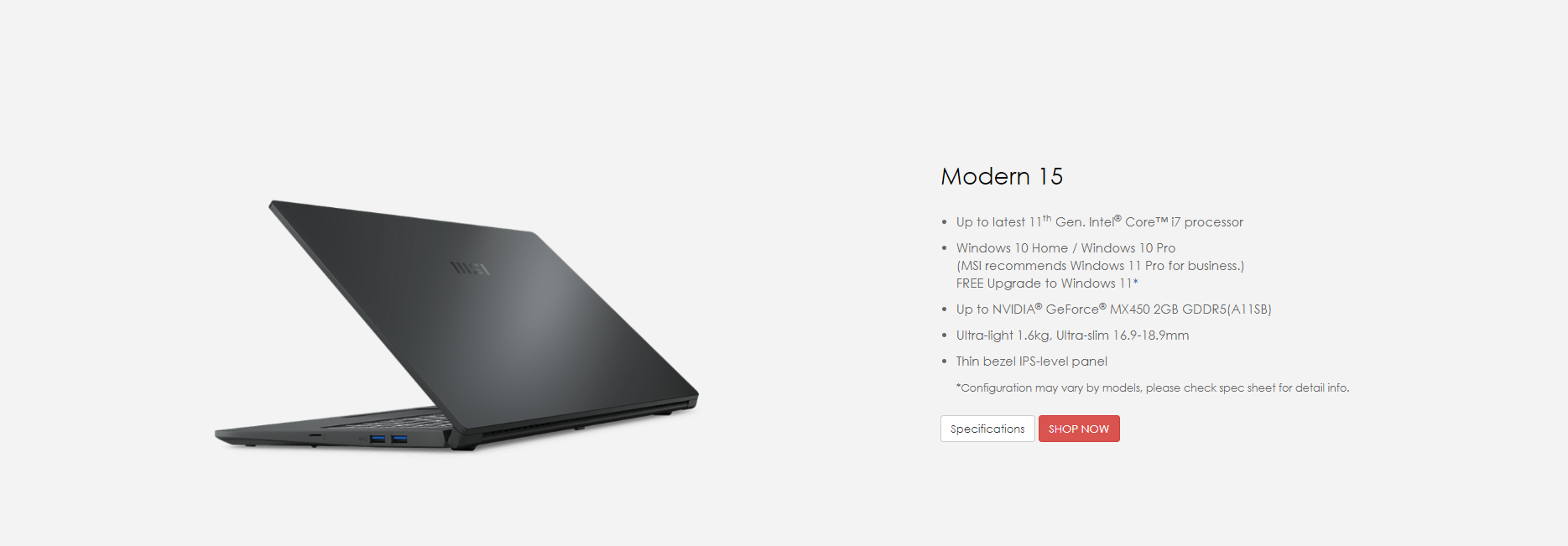1568x546 pixels.
Task: Click the card reader slot on the laptop side
Action: (x=315, y=436)
